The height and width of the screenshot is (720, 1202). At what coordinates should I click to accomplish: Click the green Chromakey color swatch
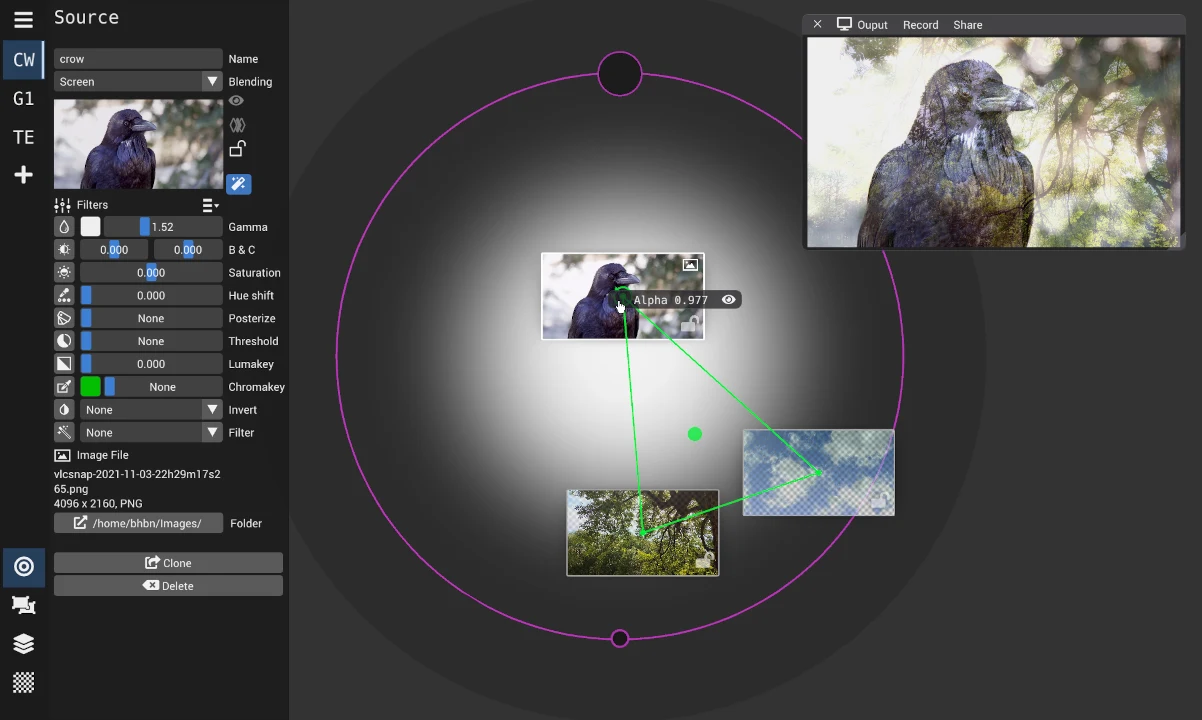click(x=90, y=387)
